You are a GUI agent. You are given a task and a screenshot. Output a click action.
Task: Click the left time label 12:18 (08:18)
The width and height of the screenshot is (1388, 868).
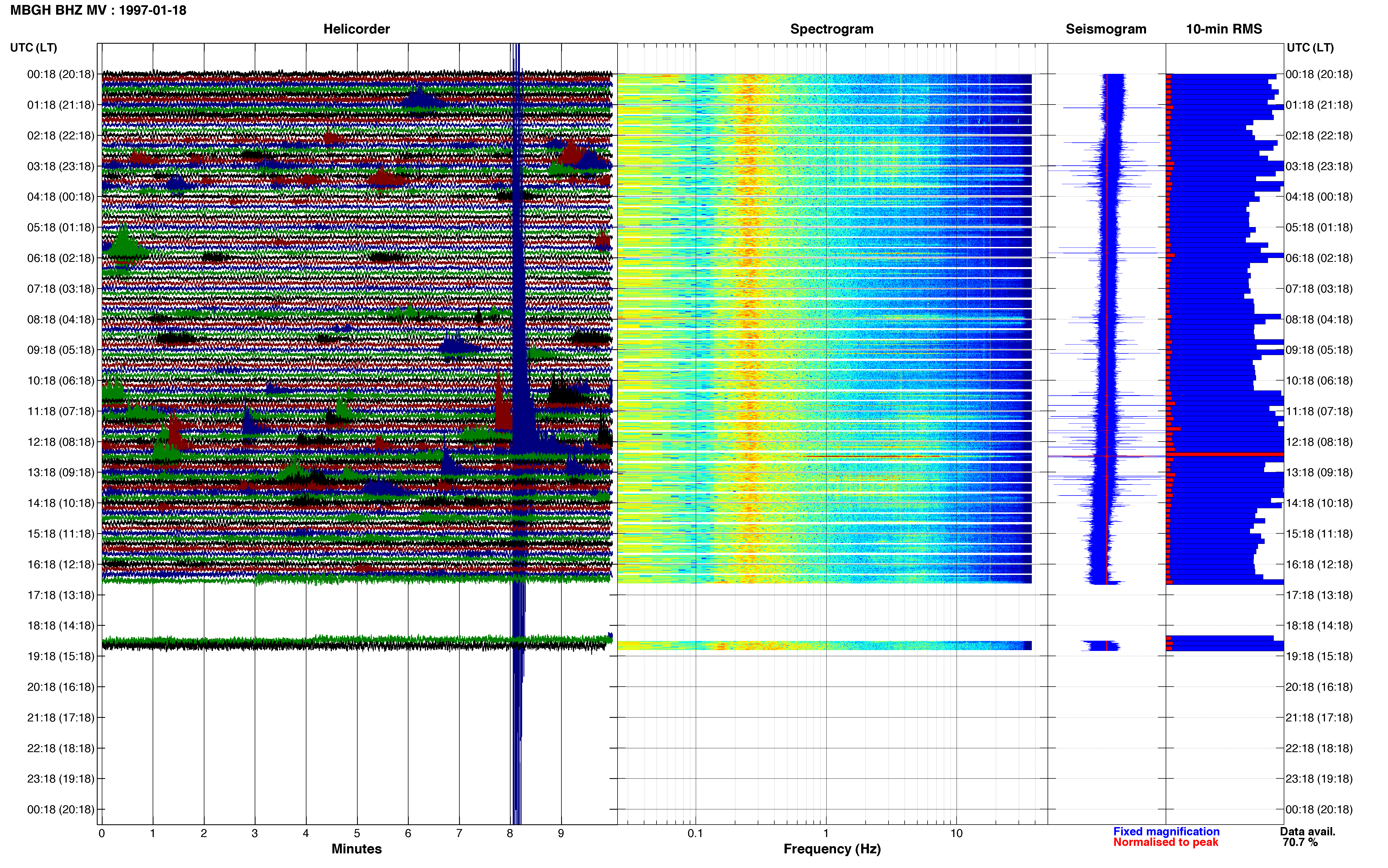[61, 442]
